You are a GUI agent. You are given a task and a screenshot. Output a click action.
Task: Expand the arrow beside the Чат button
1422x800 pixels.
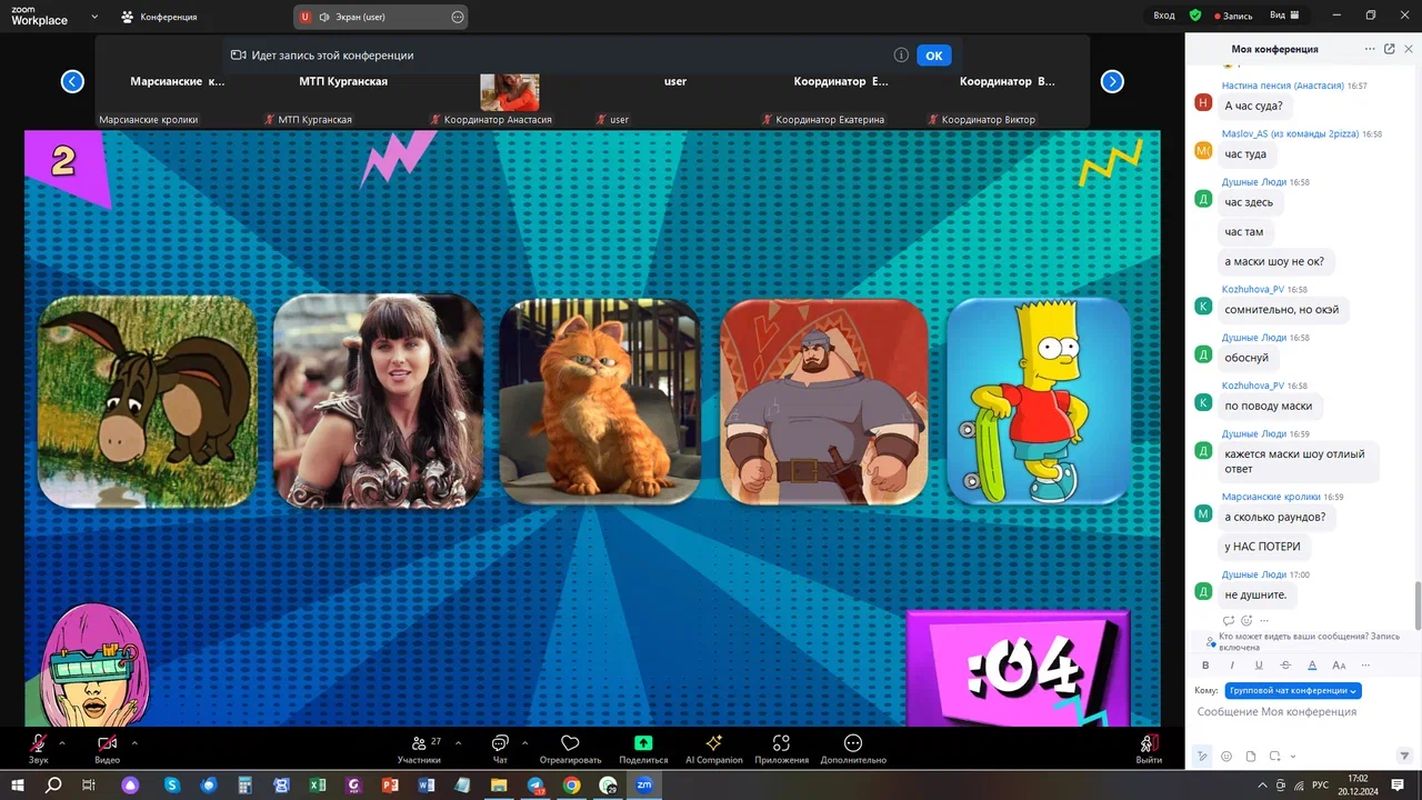524,743
